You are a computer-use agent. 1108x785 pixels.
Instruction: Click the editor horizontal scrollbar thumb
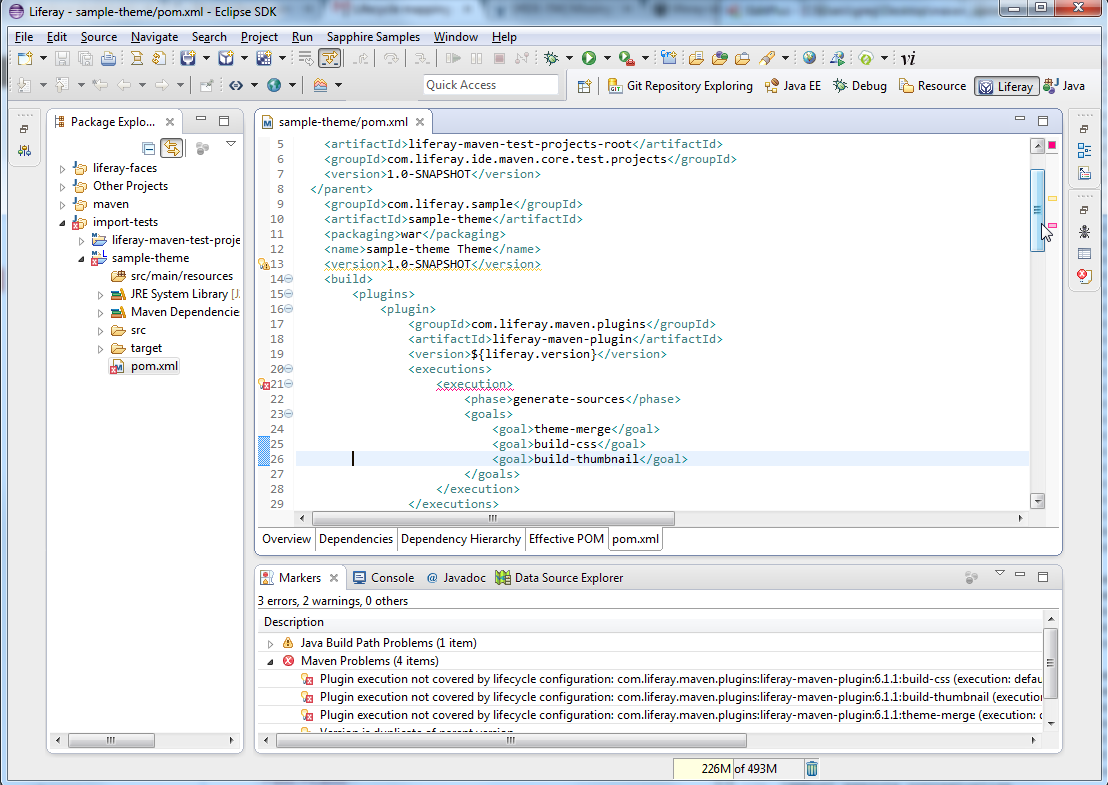493,519
